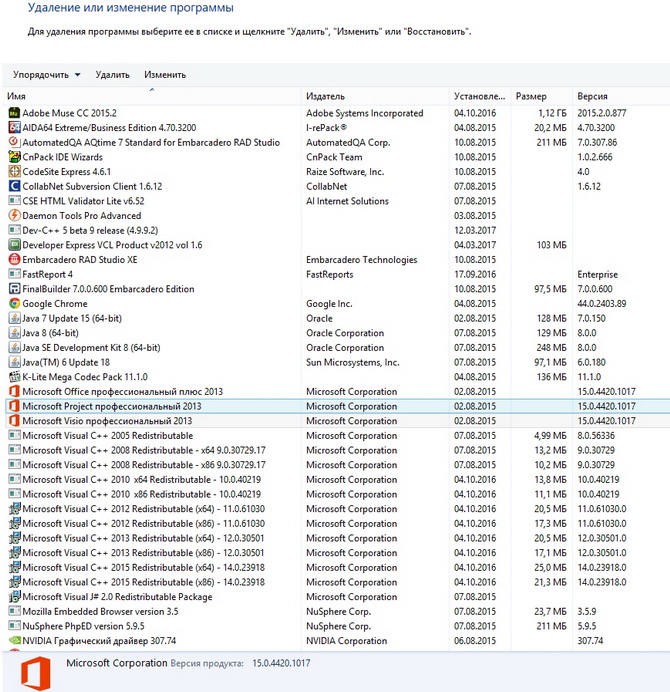The image size is (670, 692).
Task: Sort by the Версия column header
Action: coord(620,96)
